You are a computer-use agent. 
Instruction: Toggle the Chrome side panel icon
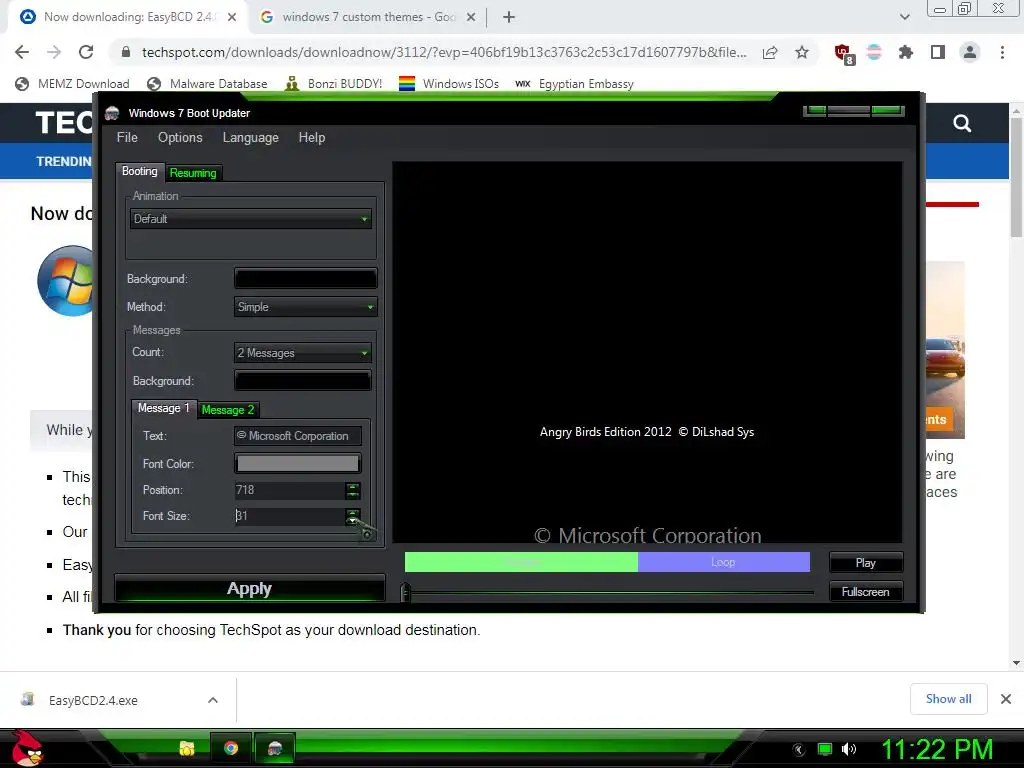(938, 52)
